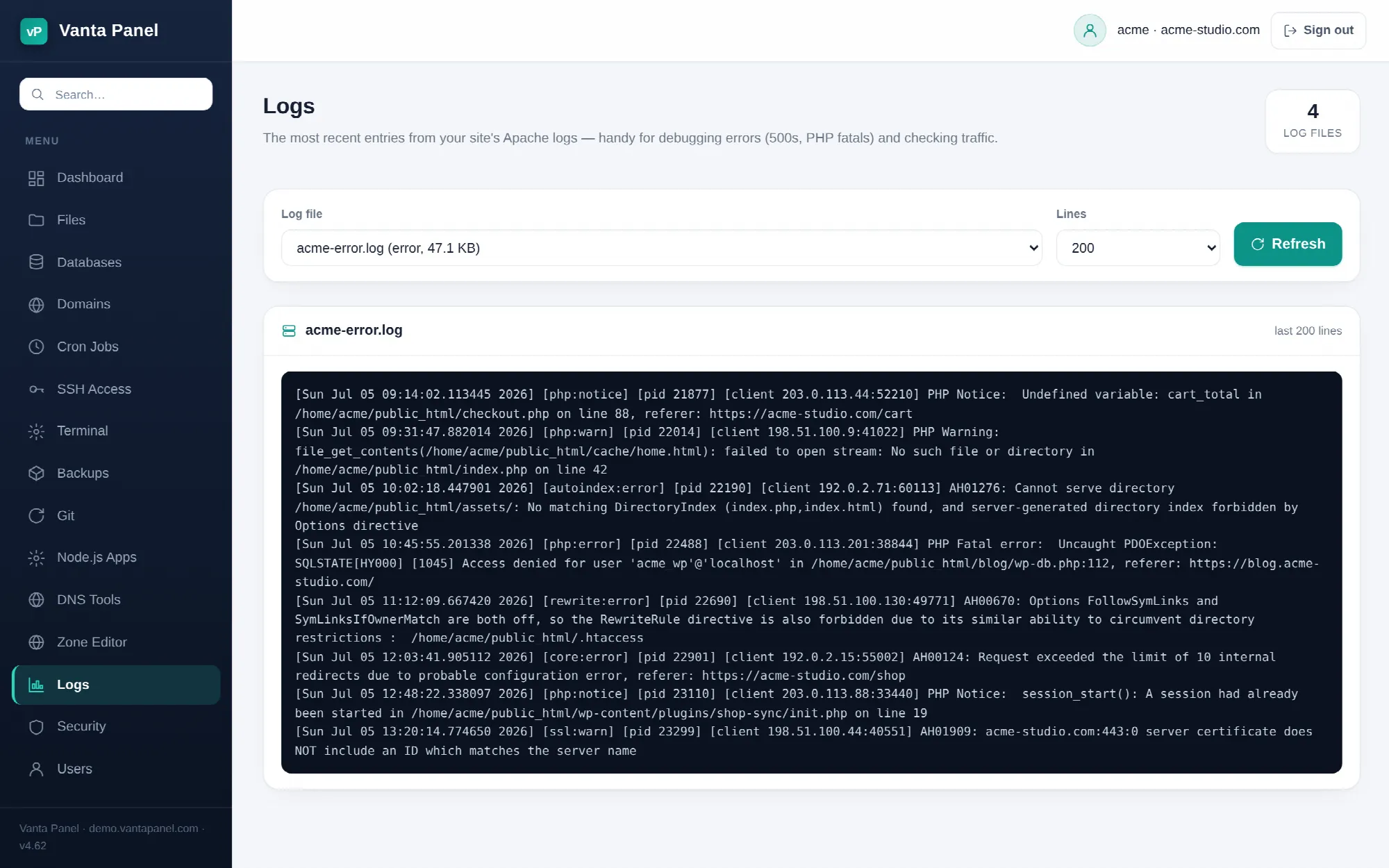Screen dimensions: 1389x868
Task: Open the Node.js Apps label in the sidebar
Action: (97, 557)
